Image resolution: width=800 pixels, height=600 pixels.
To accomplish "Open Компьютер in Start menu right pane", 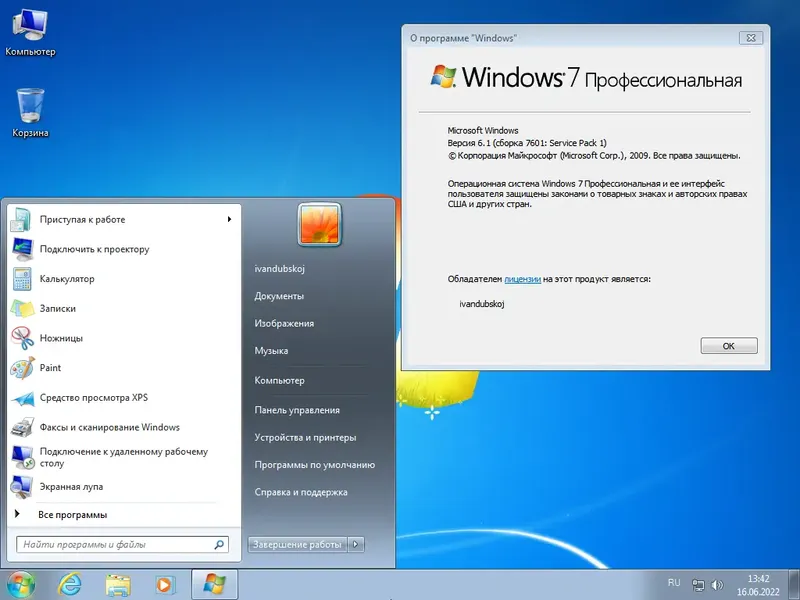I will click(x=280, y=381).
